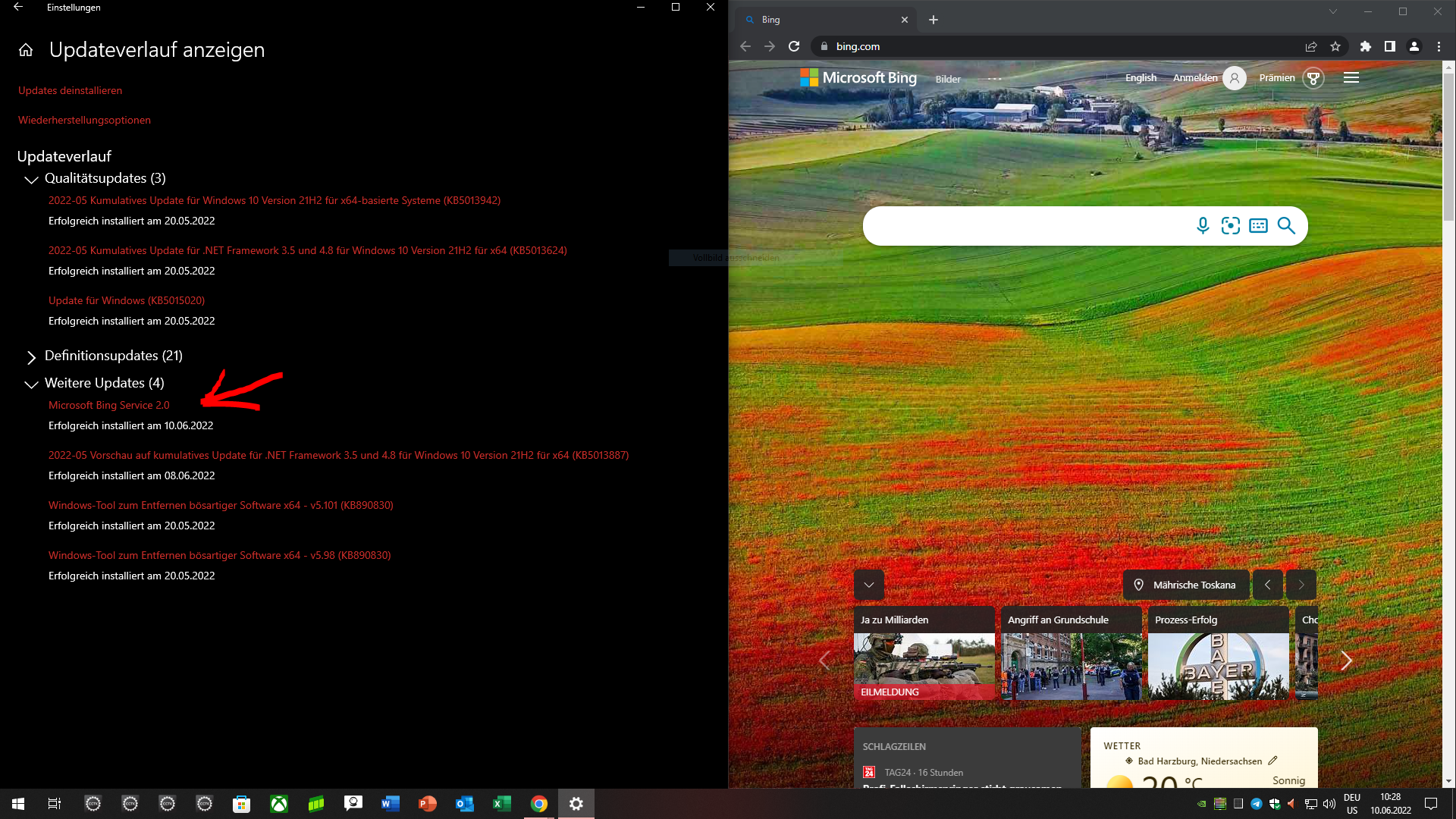
Task: Open Chrome tab search dropdown
Action: pos(1332,11)
